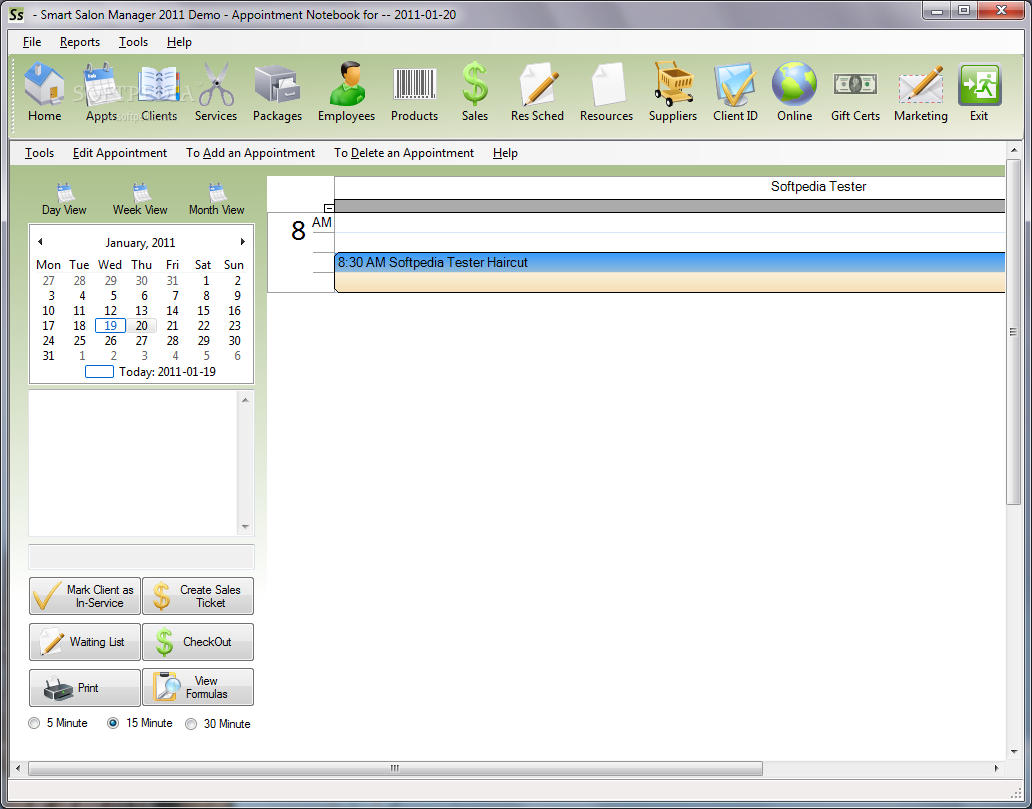Screen dimensions: 1032x809
Task: Open the Client ID monitor icon
Action: click(735, 92)
